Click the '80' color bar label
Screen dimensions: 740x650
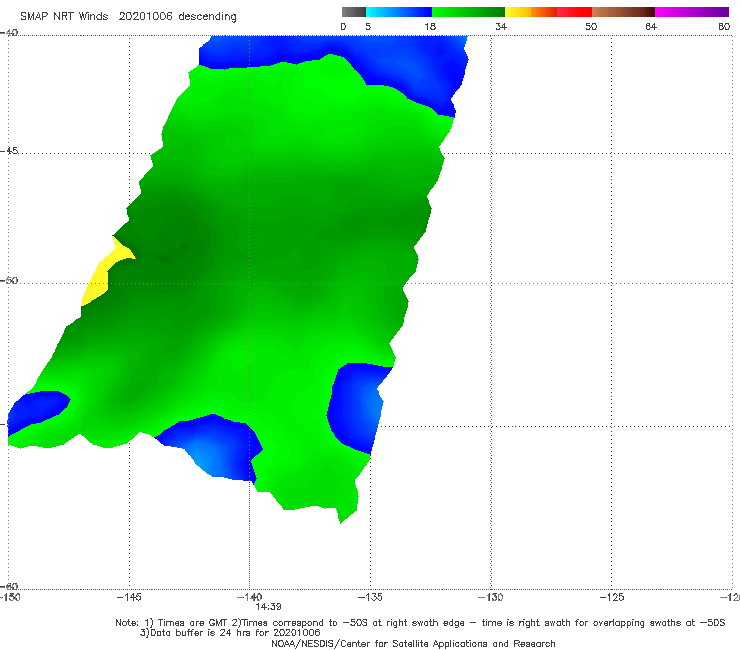pos(724,26)
